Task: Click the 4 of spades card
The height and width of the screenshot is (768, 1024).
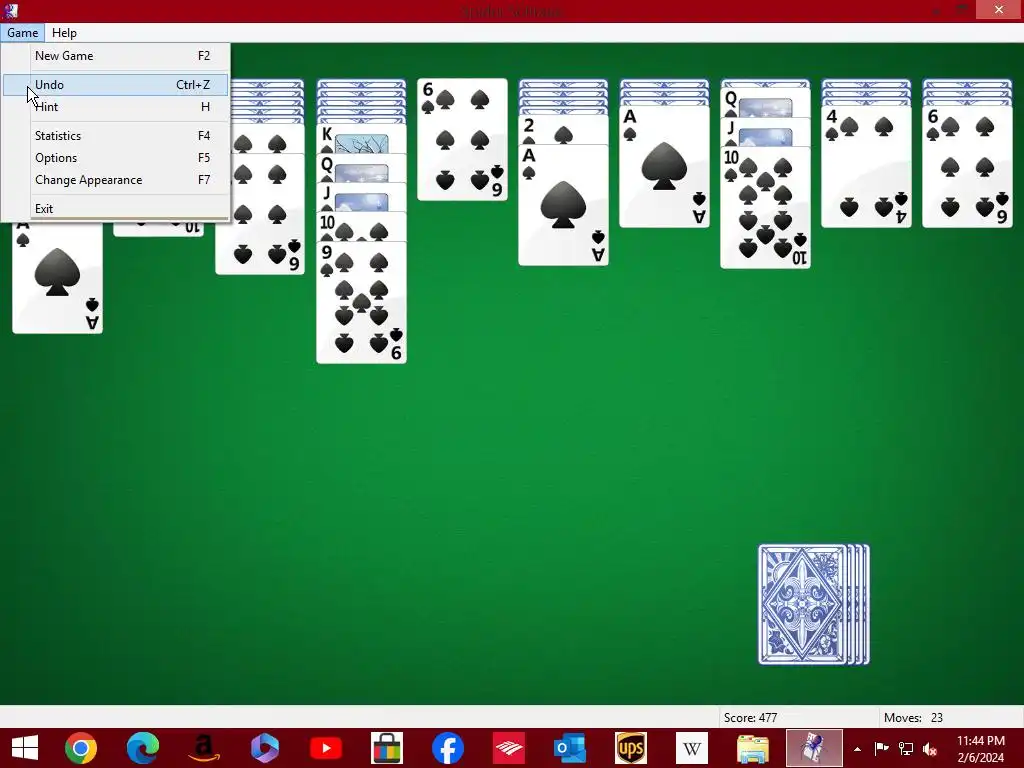Action: tap(866, 167)
